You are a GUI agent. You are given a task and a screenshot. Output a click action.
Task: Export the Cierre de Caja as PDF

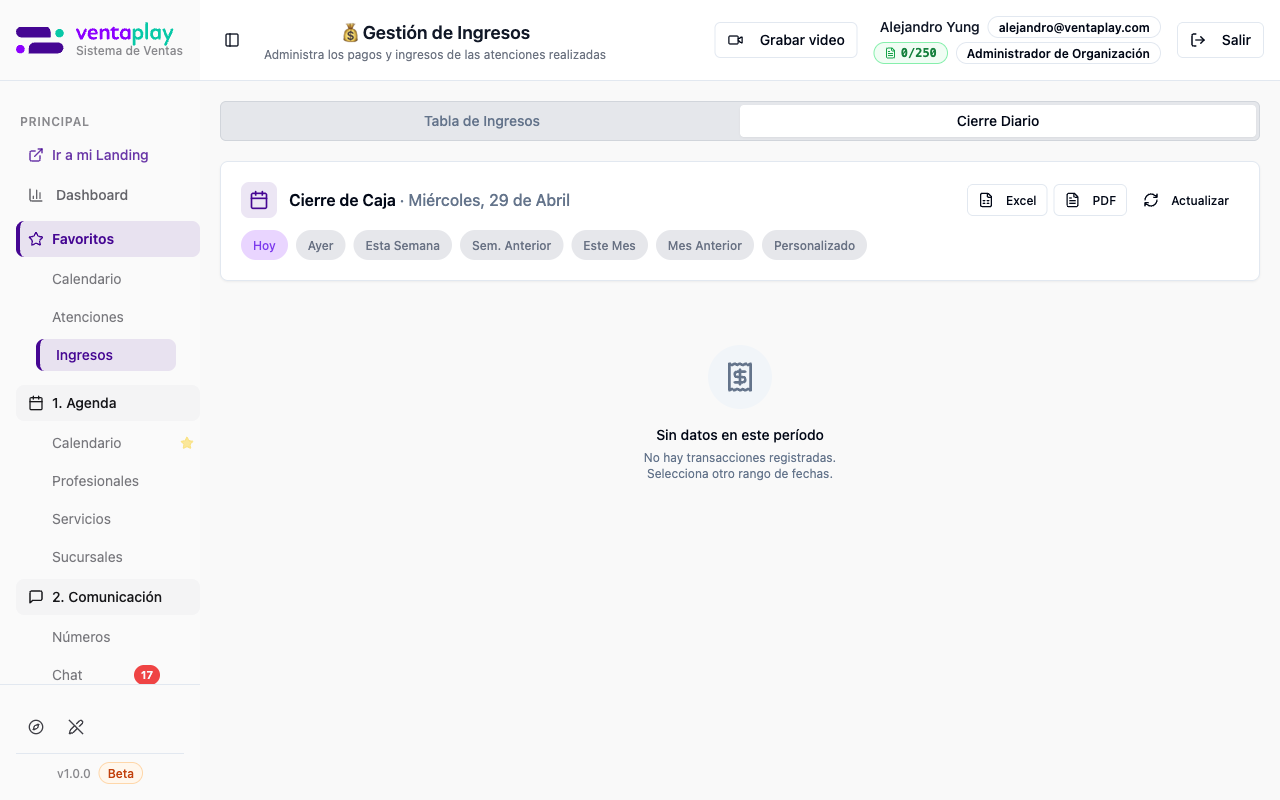click(1089, 200)
